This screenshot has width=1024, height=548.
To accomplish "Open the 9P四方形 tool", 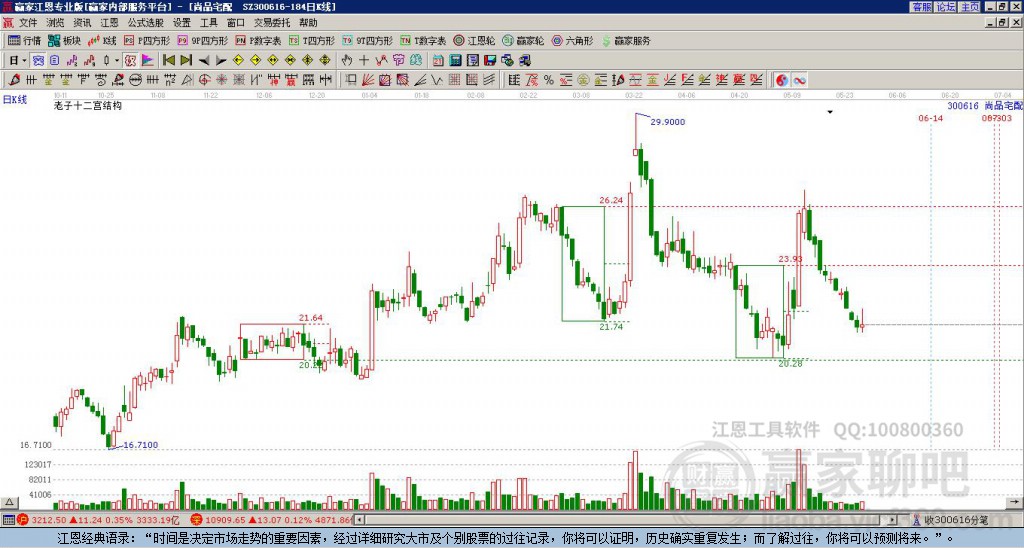I will point(202,40).
